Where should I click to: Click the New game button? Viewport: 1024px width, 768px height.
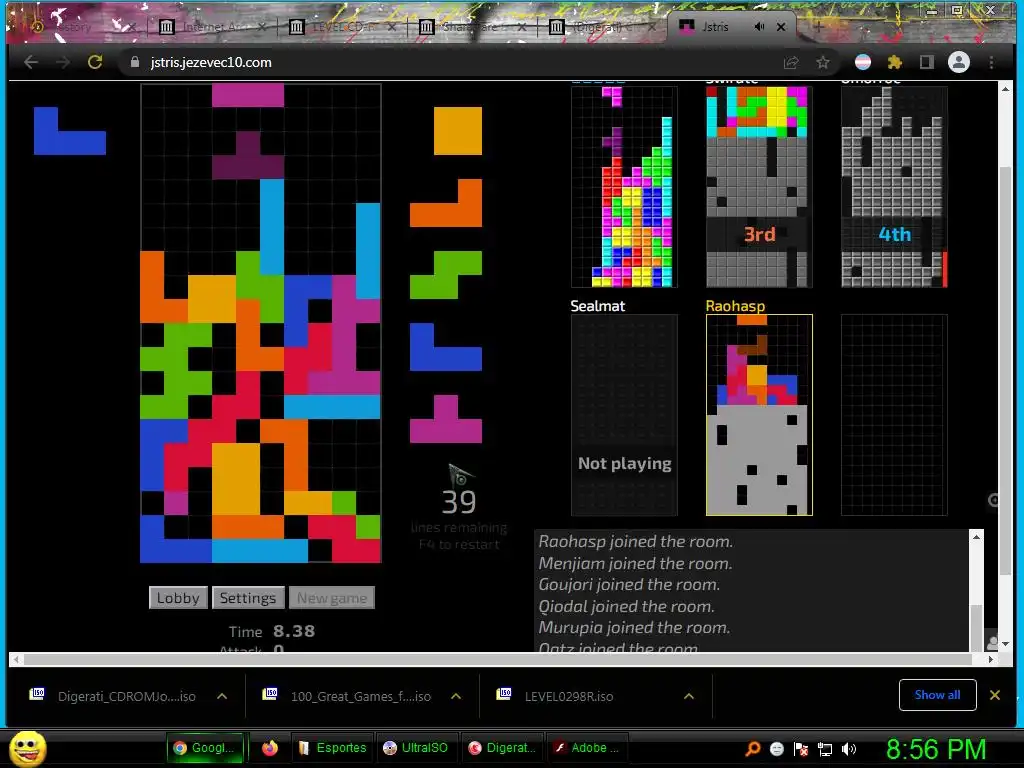(332, 598)
